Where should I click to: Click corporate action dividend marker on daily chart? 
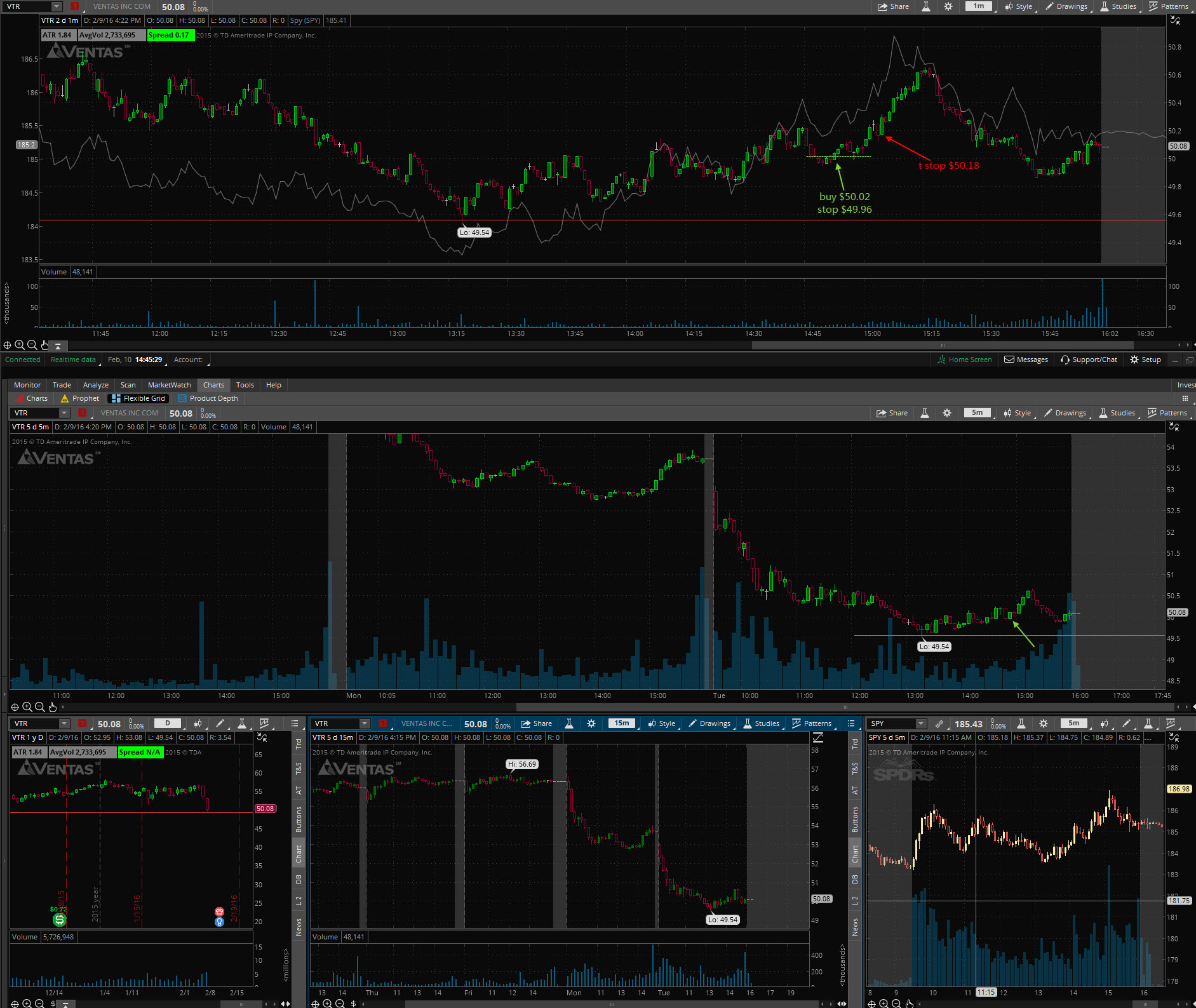coord(59,920)
